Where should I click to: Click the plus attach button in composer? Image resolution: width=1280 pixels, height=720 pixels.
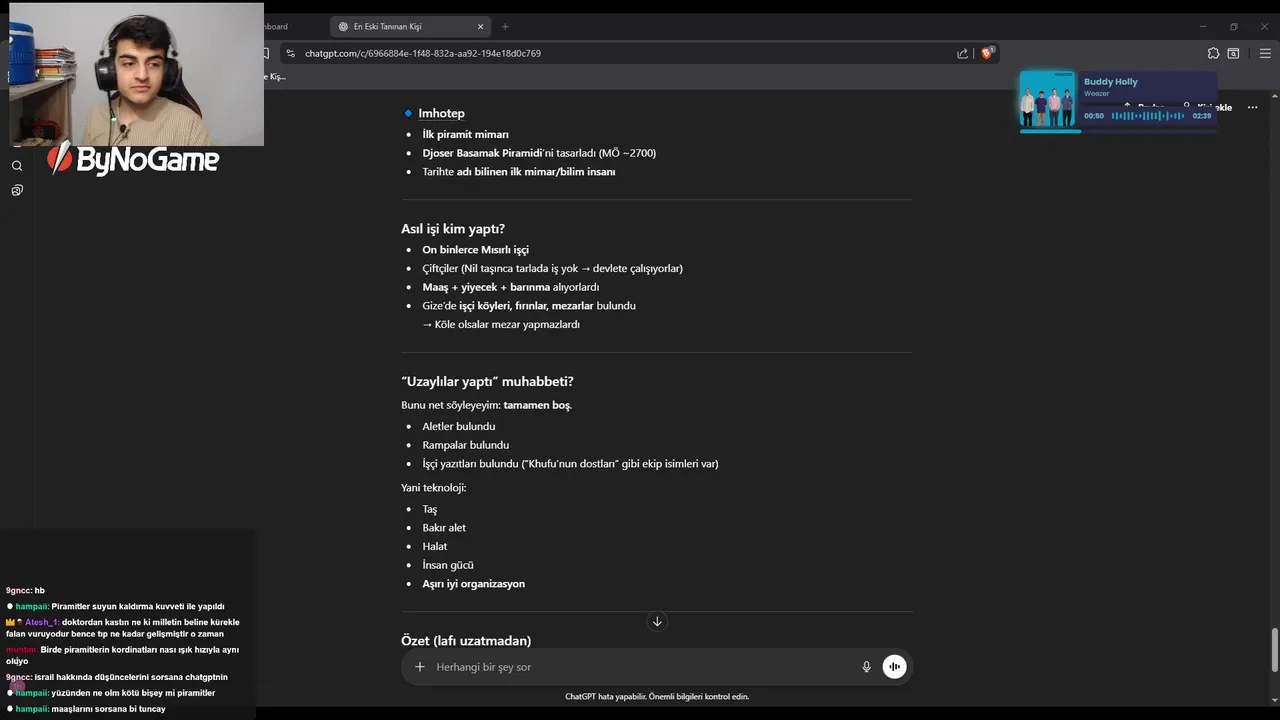tap(420, 667)
